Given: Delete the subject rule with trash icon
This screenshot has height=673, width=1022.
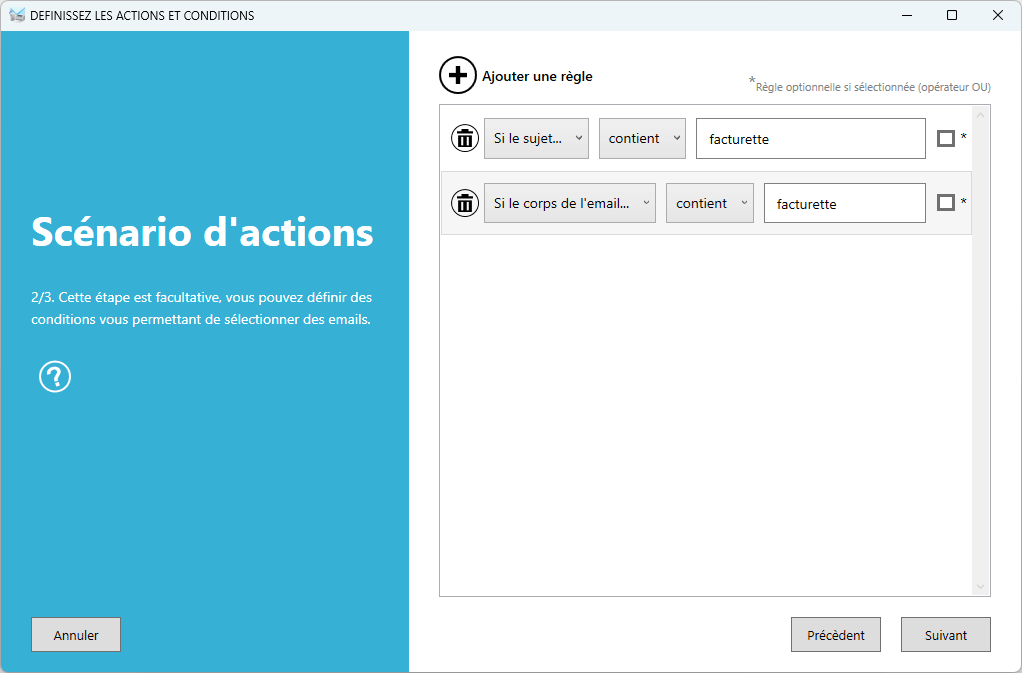Looking at the screenshot, I should [465, 138].
